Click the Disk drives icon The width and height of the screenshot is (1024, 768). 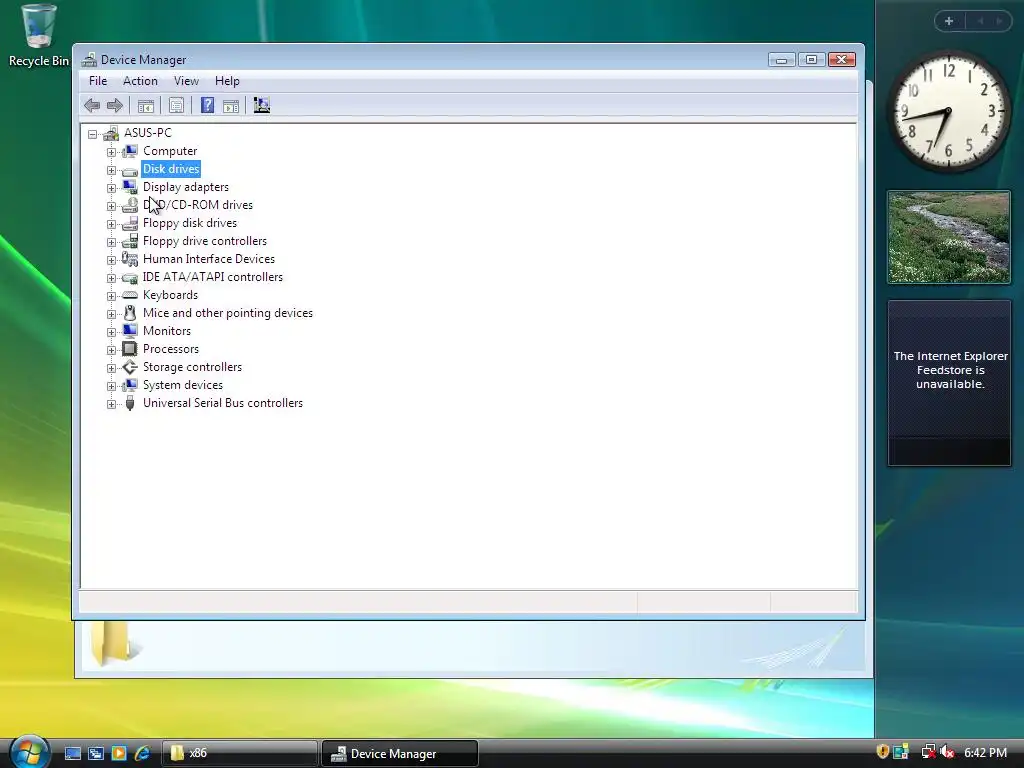pos(130,170)
